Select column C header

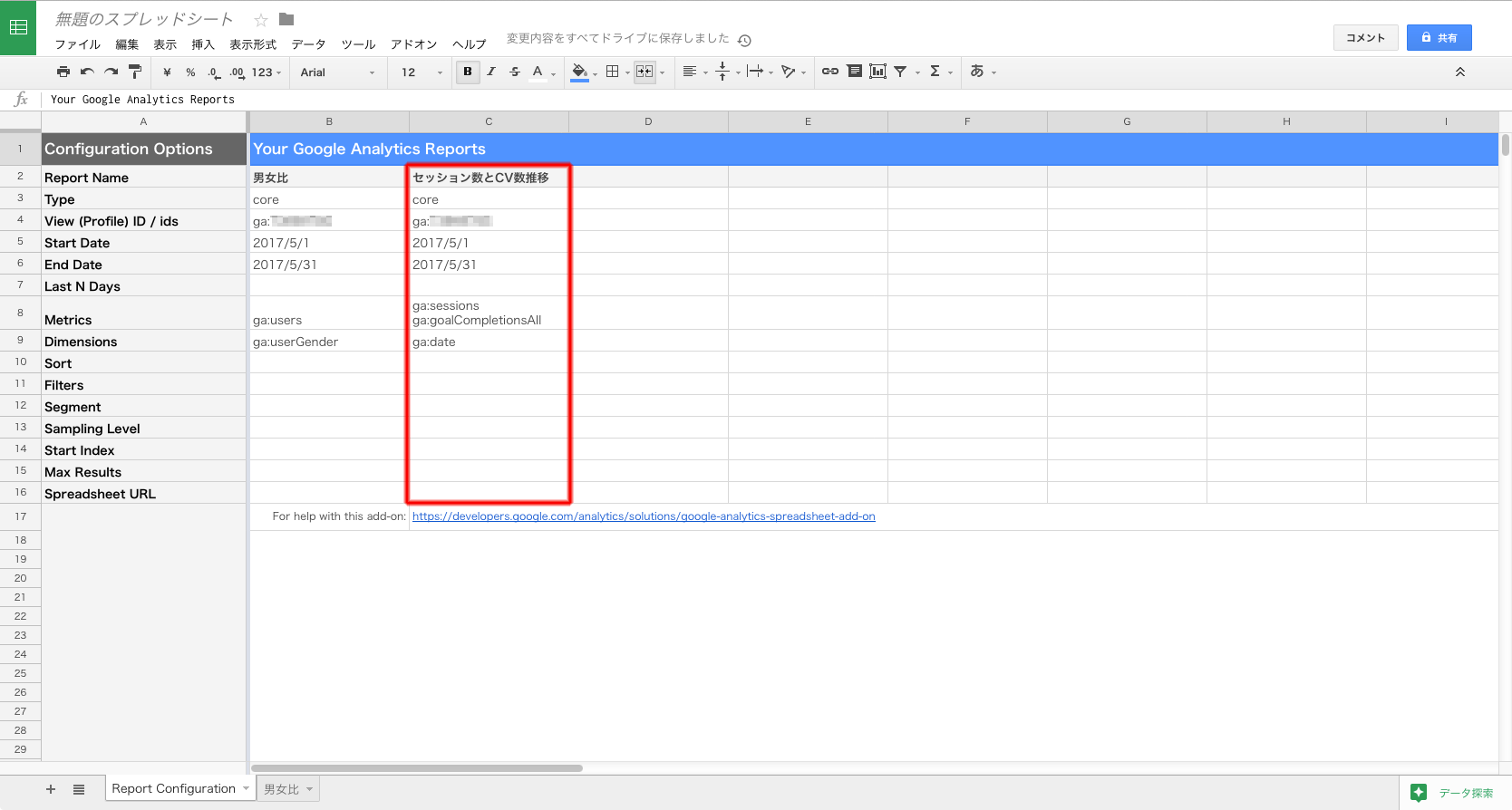click(x=489, y=121)
